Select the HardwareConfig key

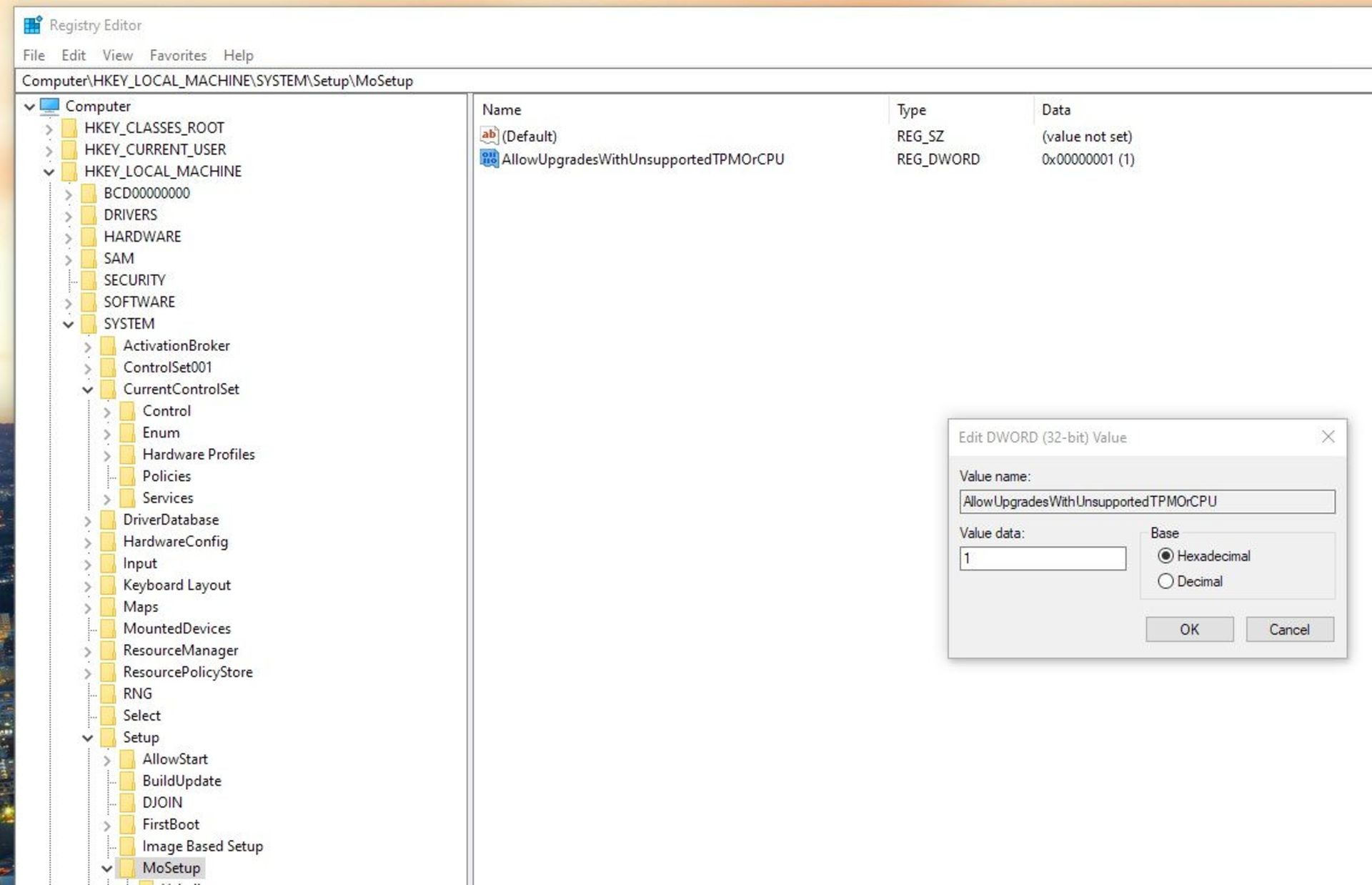coord(175,542)
